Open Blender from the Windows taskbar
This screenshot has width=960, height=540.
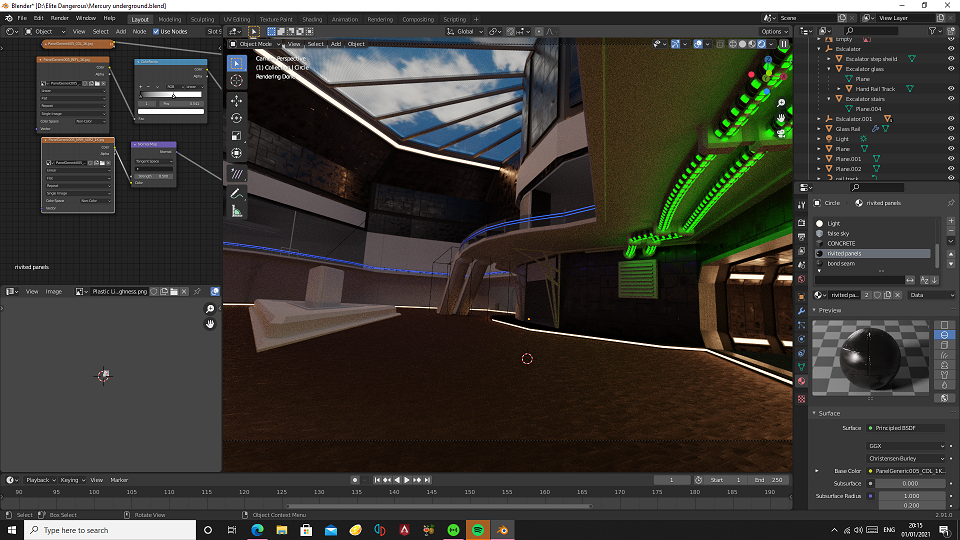[x=502, y=530]
